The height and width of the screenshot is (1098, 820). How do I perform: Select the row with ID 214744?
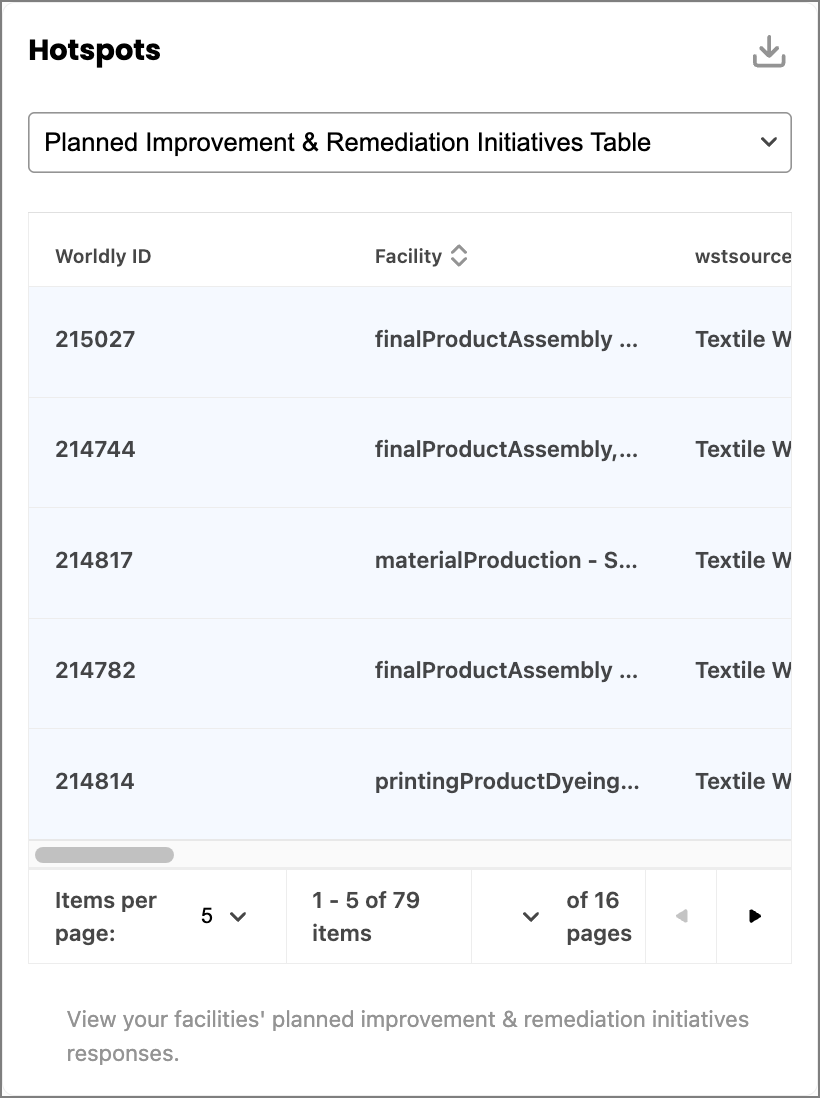coord(410,452)
